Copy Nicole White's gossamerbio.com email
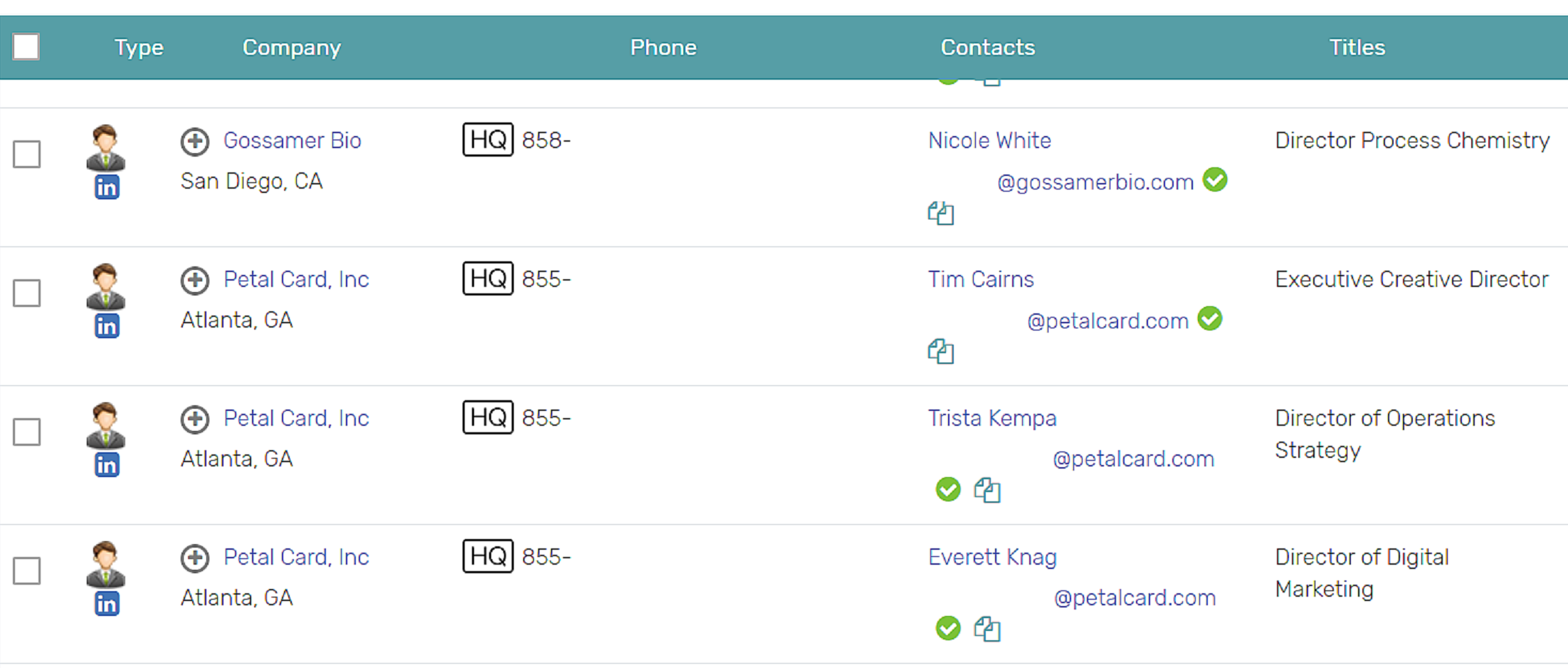This screenshot has width=1568, height=668. coord(940,213)
